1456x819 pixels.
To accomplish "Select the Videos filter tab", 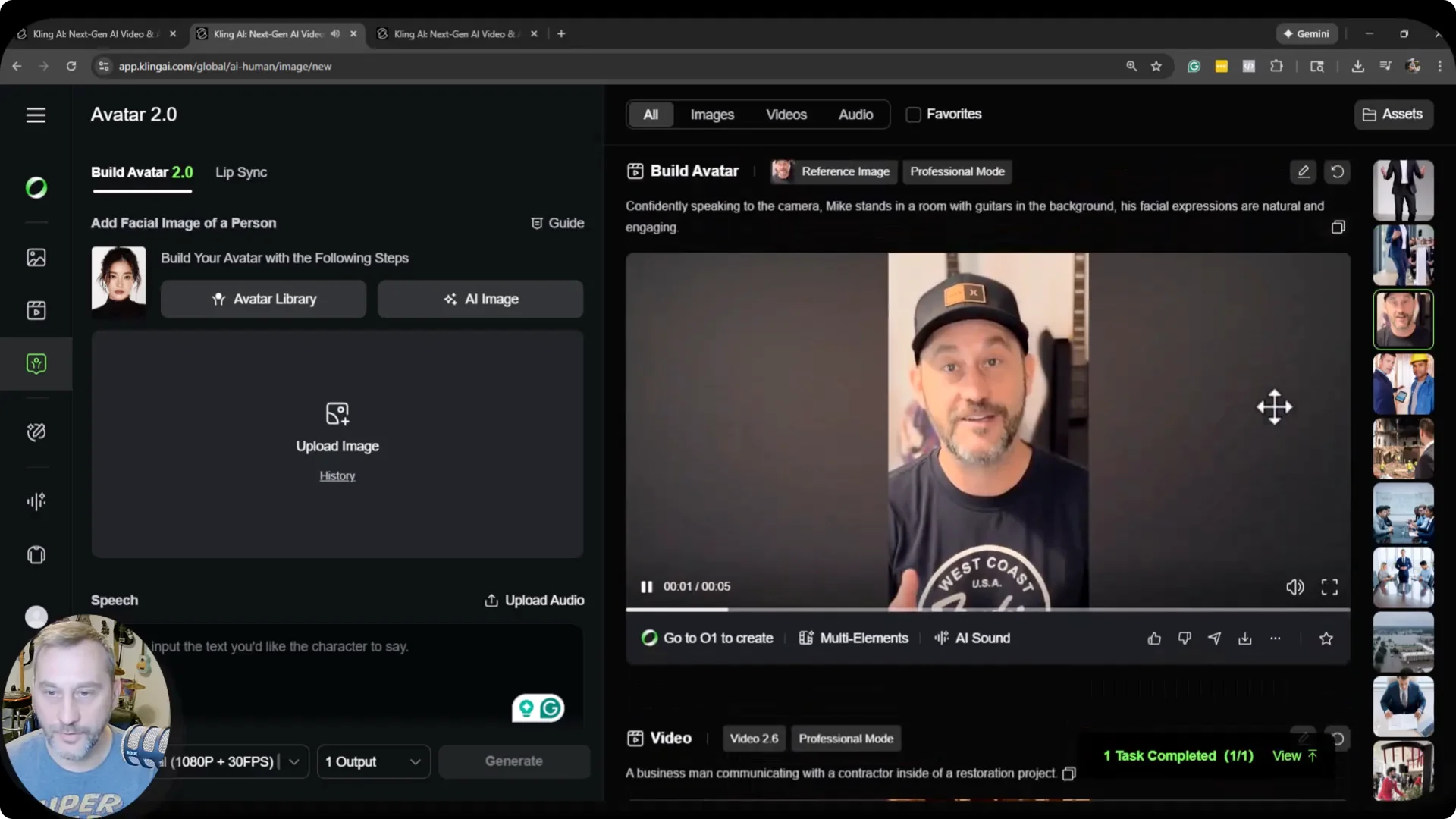I will (786, 115).
